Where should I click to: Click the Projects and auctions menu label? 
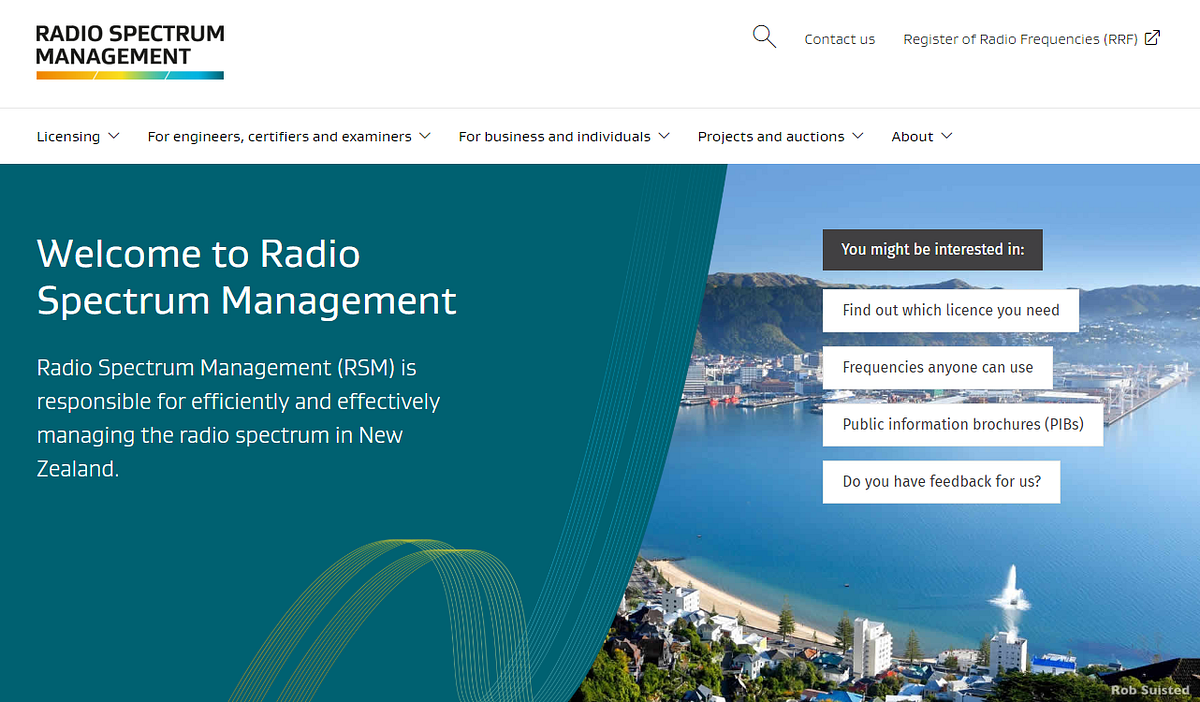click(770, 136)
